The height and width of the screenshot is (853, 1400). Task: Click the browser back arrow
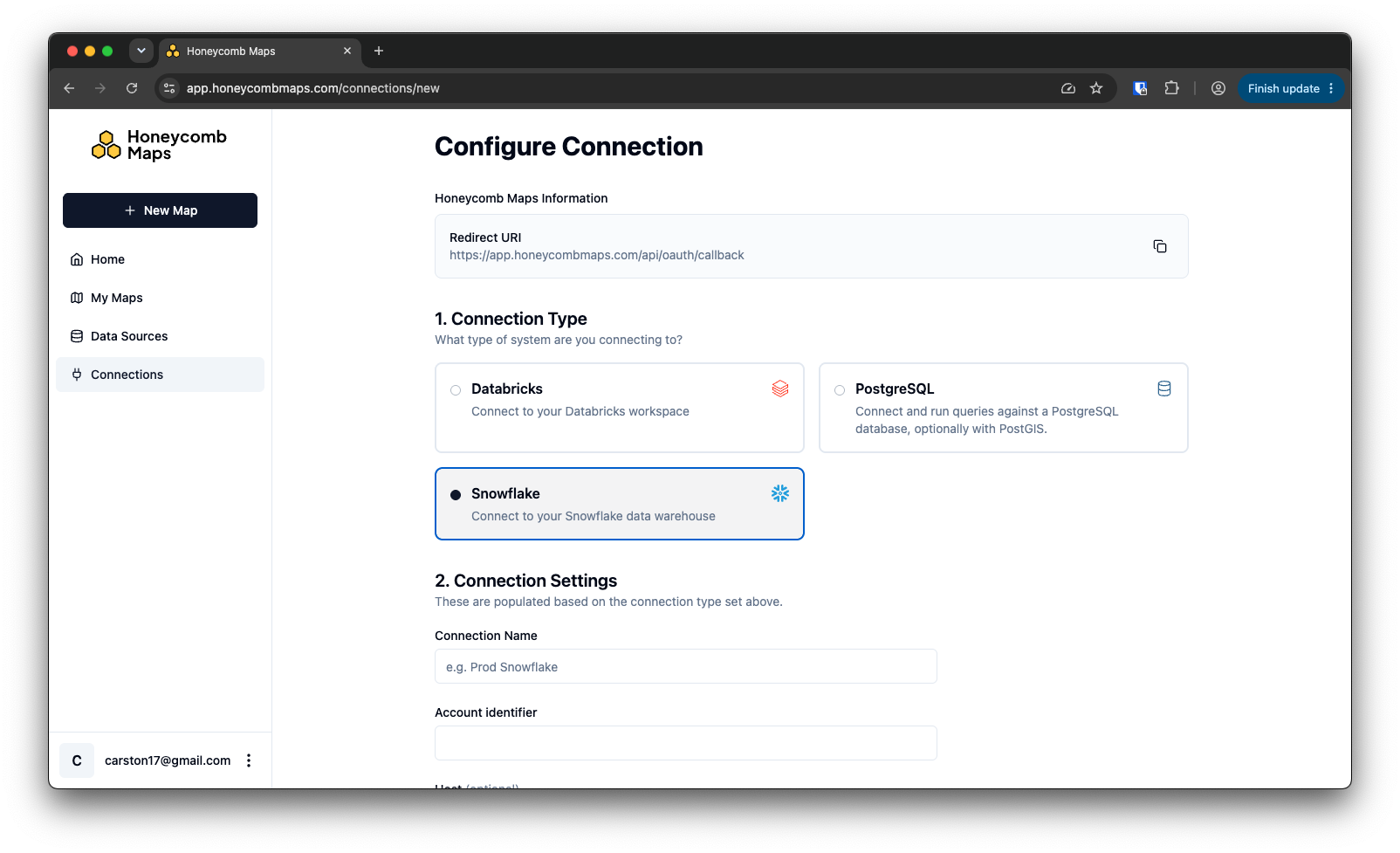coord(69,88)
